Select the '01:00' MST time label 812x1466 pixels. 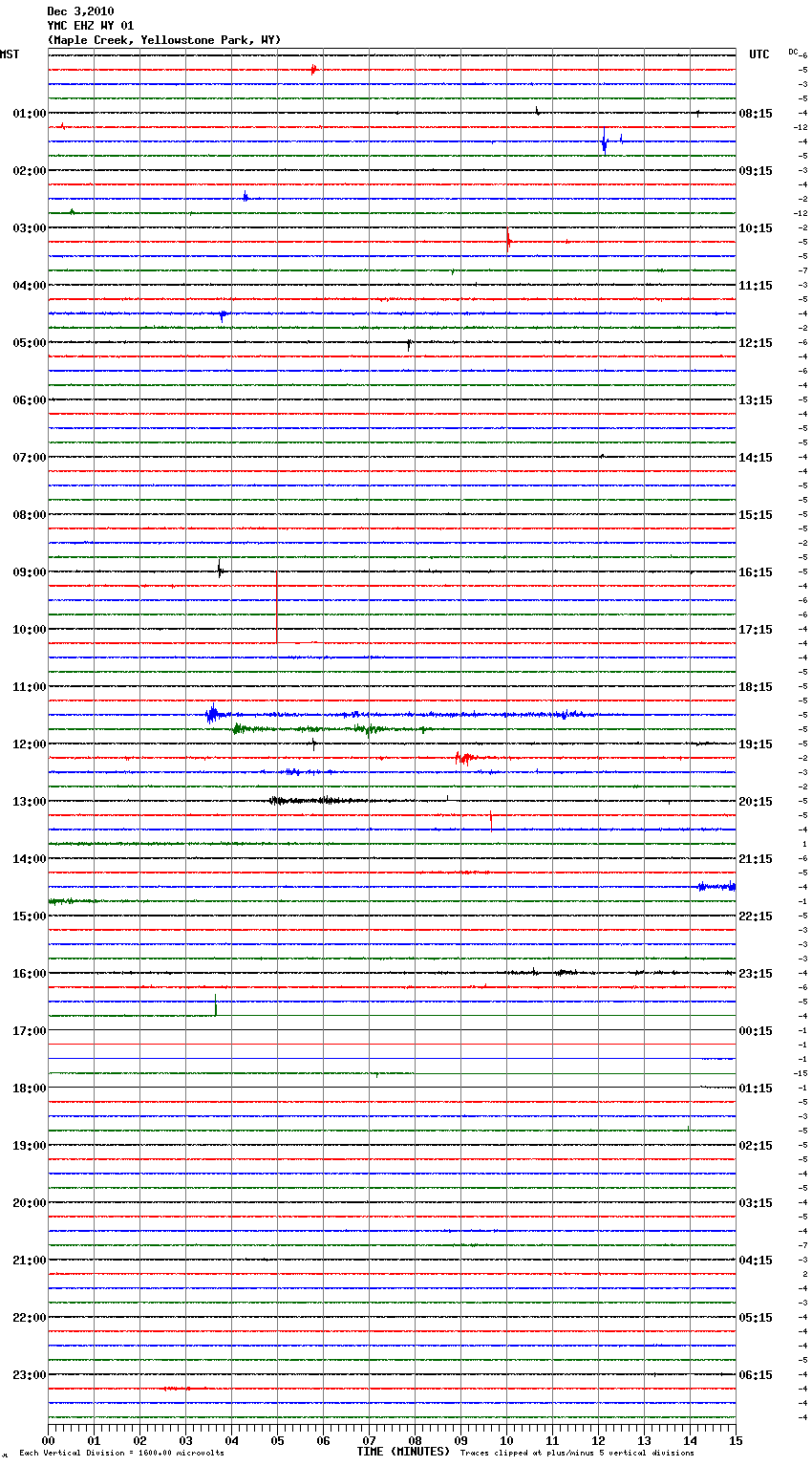(x=30, y=114)
